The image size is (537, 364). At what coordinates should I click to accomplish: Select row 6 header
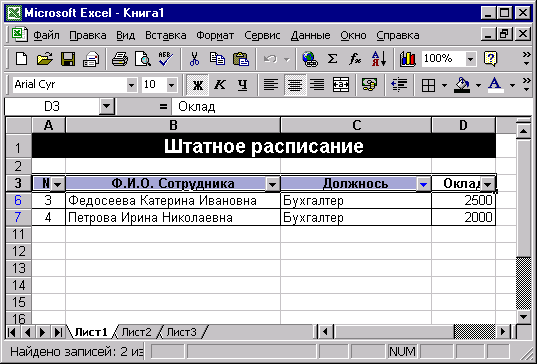tap(18, 200)
